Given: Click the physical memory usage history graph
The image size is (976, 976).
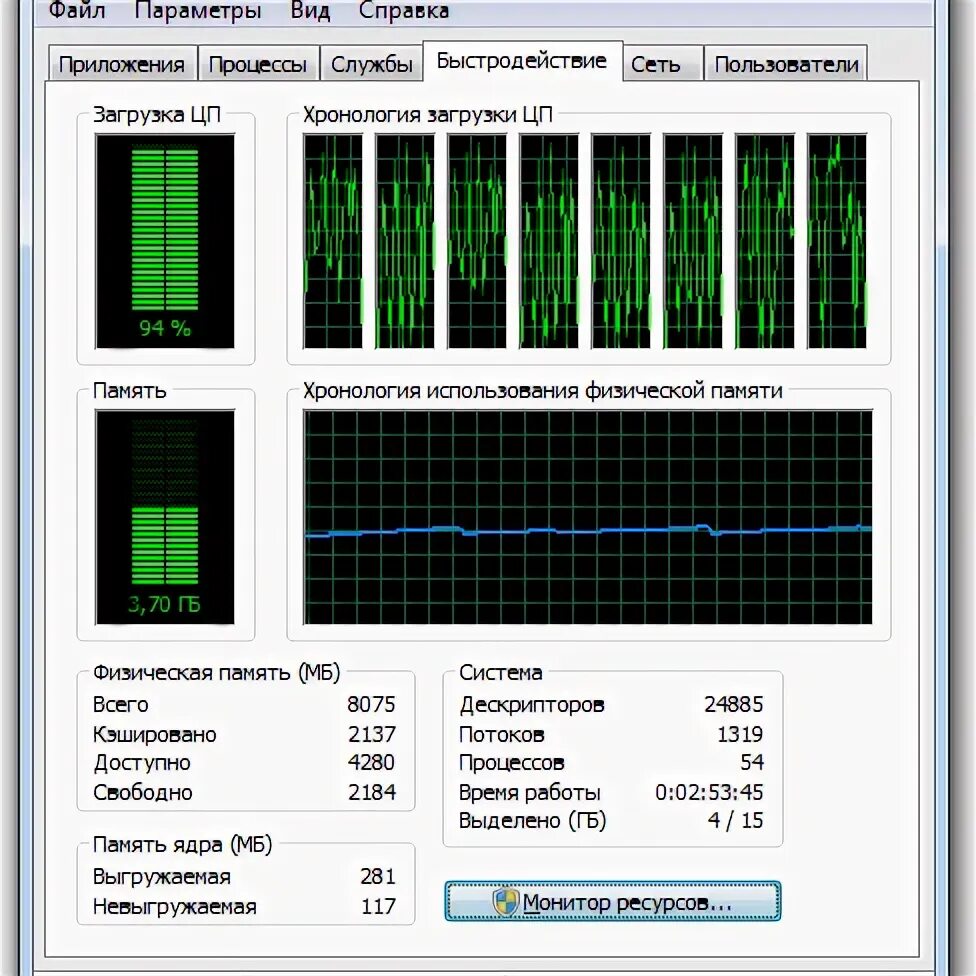Looking at the screenshot, I should click(588, 517).
